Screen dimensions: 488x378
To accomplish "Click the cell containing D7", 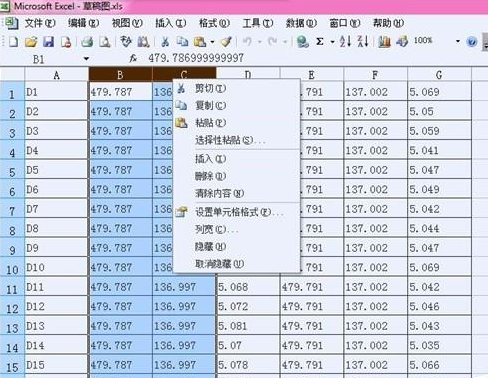I will pos(56,209).
